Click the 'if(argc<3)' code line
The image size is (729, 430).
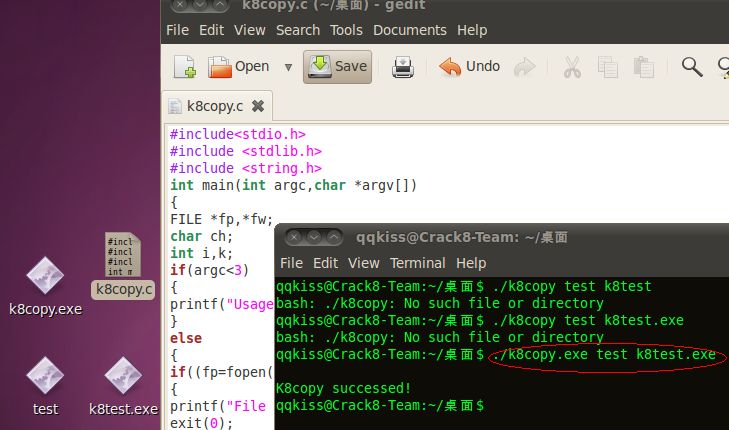coord(209,270)
